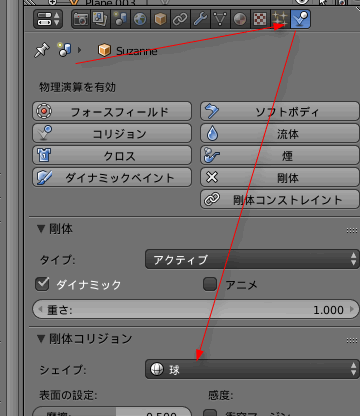Viewport: 360px width, 416px height.
Task: Open the Particles properties tab
Action: (x=280, y=19)
